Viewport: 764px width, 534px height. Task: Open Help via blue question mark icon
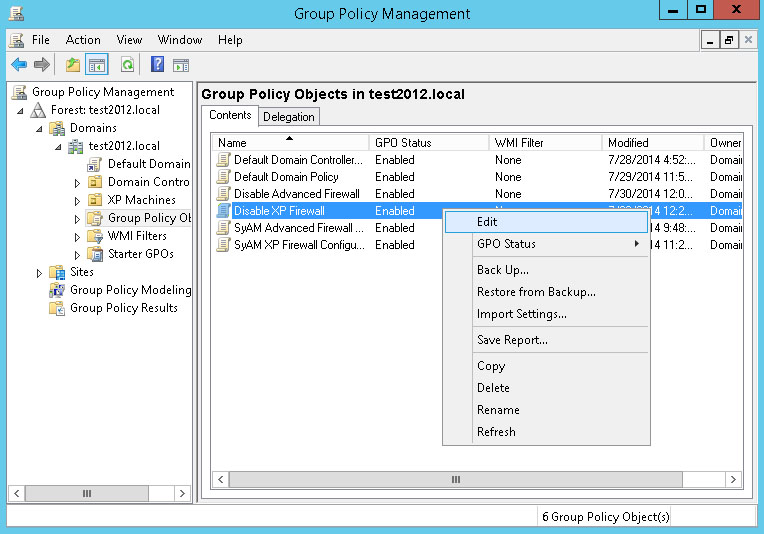pos(157,65)
